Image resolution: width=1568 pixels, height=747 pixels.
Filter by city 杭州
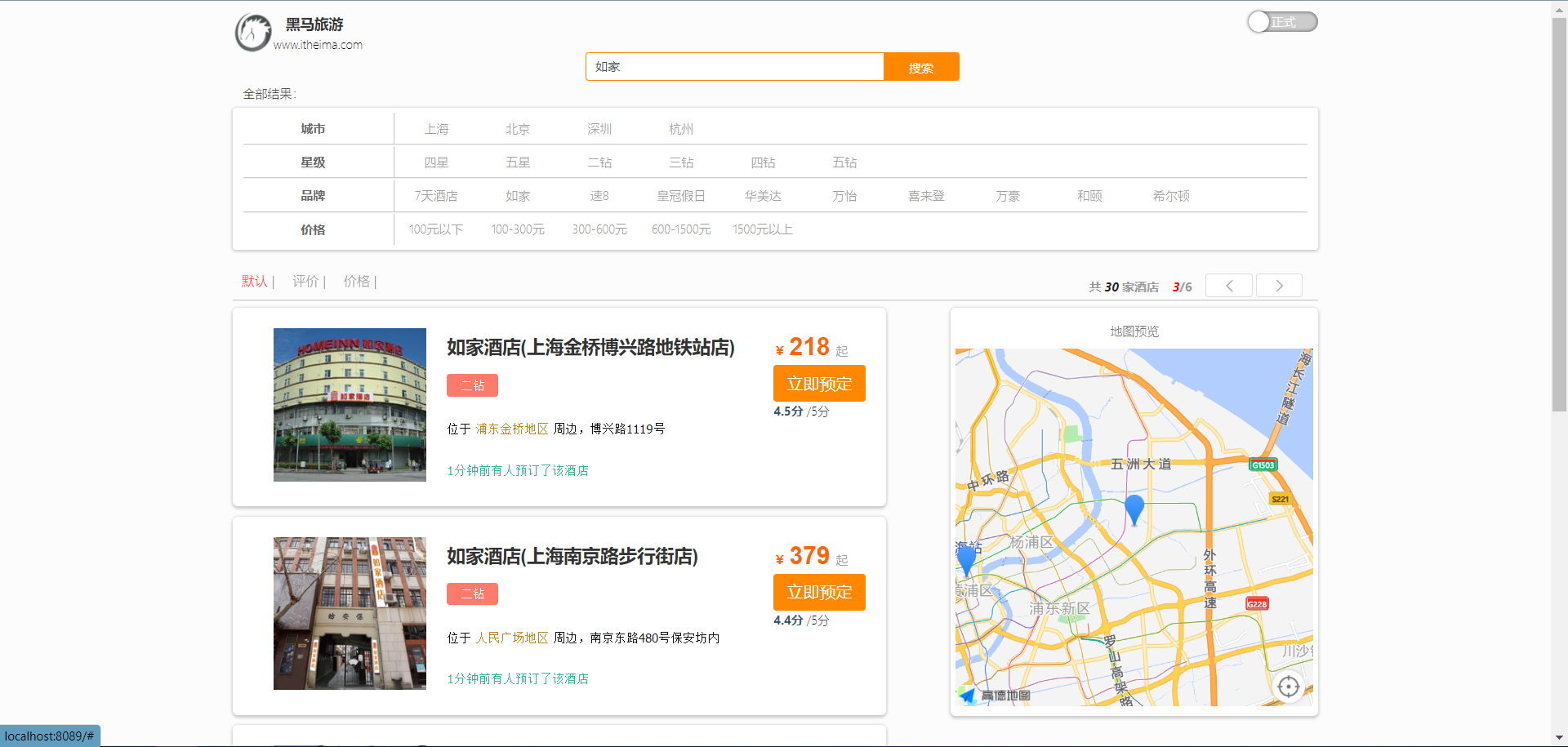(681, 129)
